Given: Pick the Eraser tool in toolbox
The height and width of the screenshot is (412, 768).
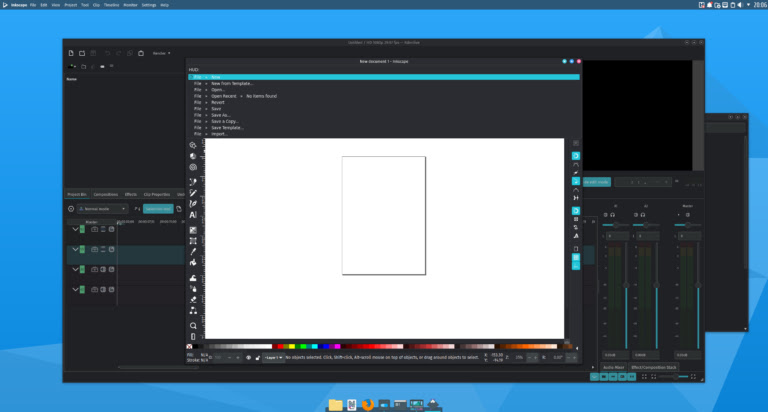Looking at the screenshot, I should (x=193, y=299).
